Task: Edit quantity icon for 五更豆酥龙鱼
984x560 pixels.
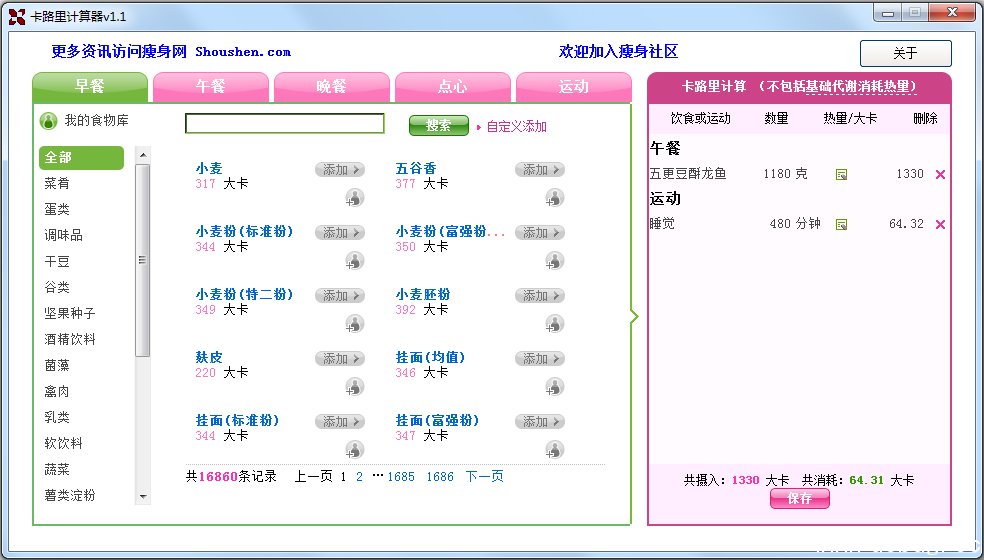Action: pos(842,175)
